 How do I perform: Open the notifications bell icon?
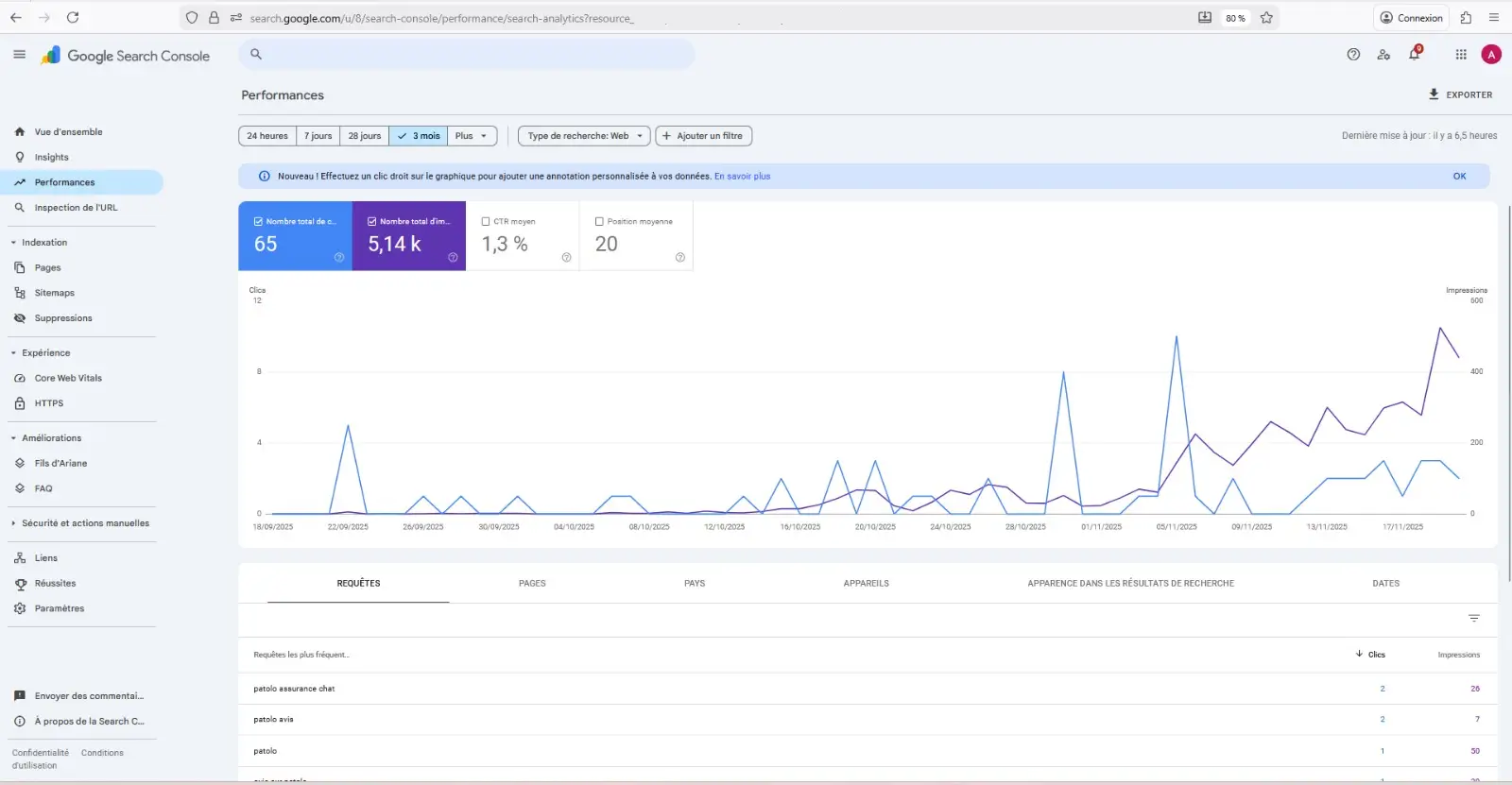[x=1414, y=55]
